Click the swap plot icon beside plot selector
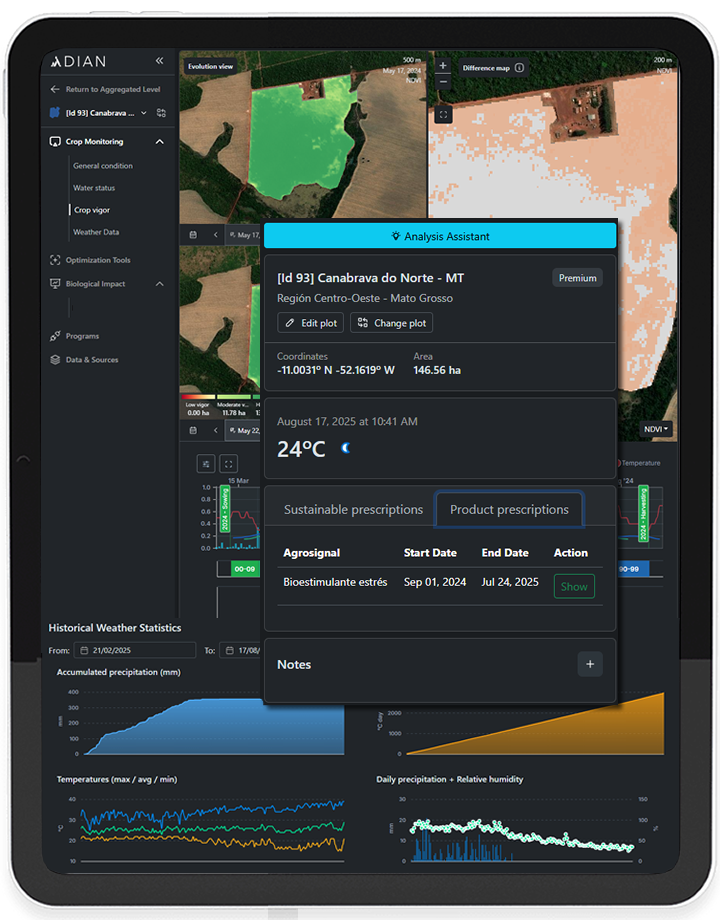Image resolution: width=720 pixels, height=920 pixels. pos(161,113)
